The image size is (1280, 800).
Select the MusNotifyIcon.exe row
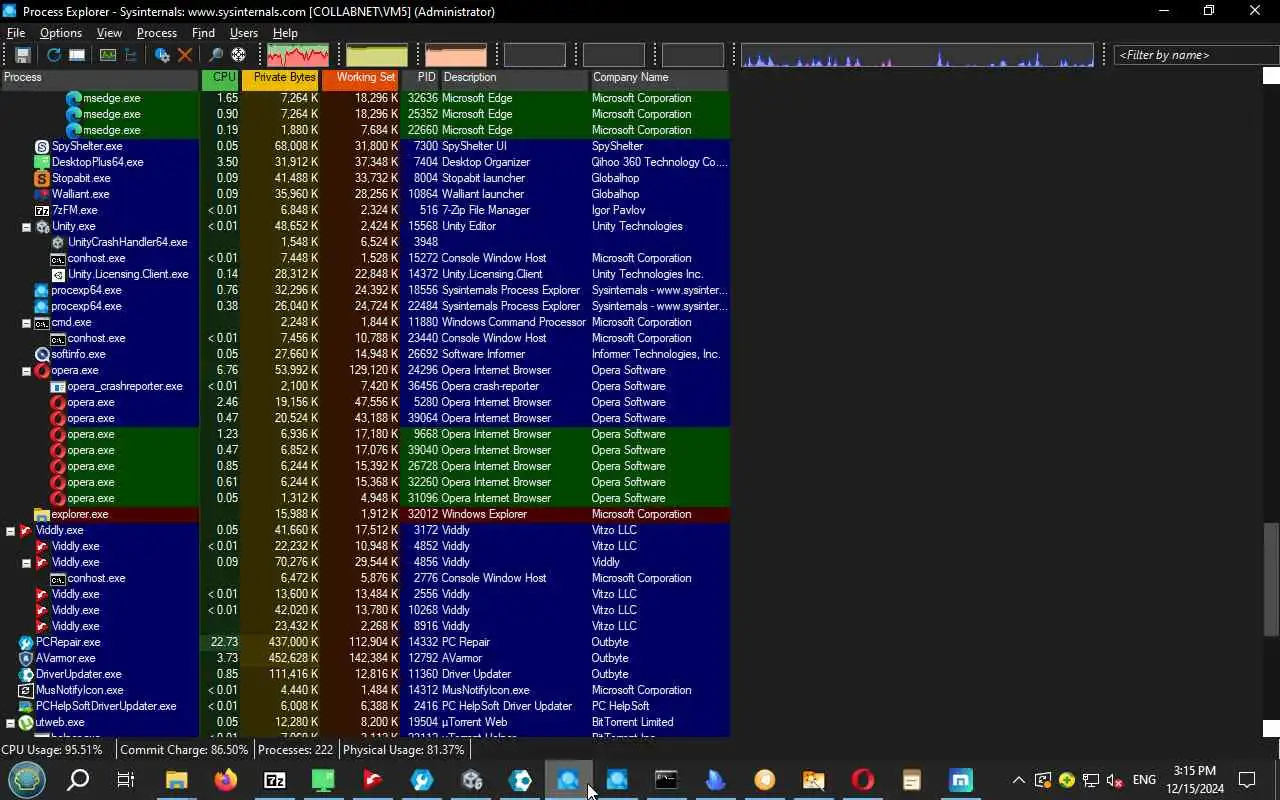(x=365, y=690)
